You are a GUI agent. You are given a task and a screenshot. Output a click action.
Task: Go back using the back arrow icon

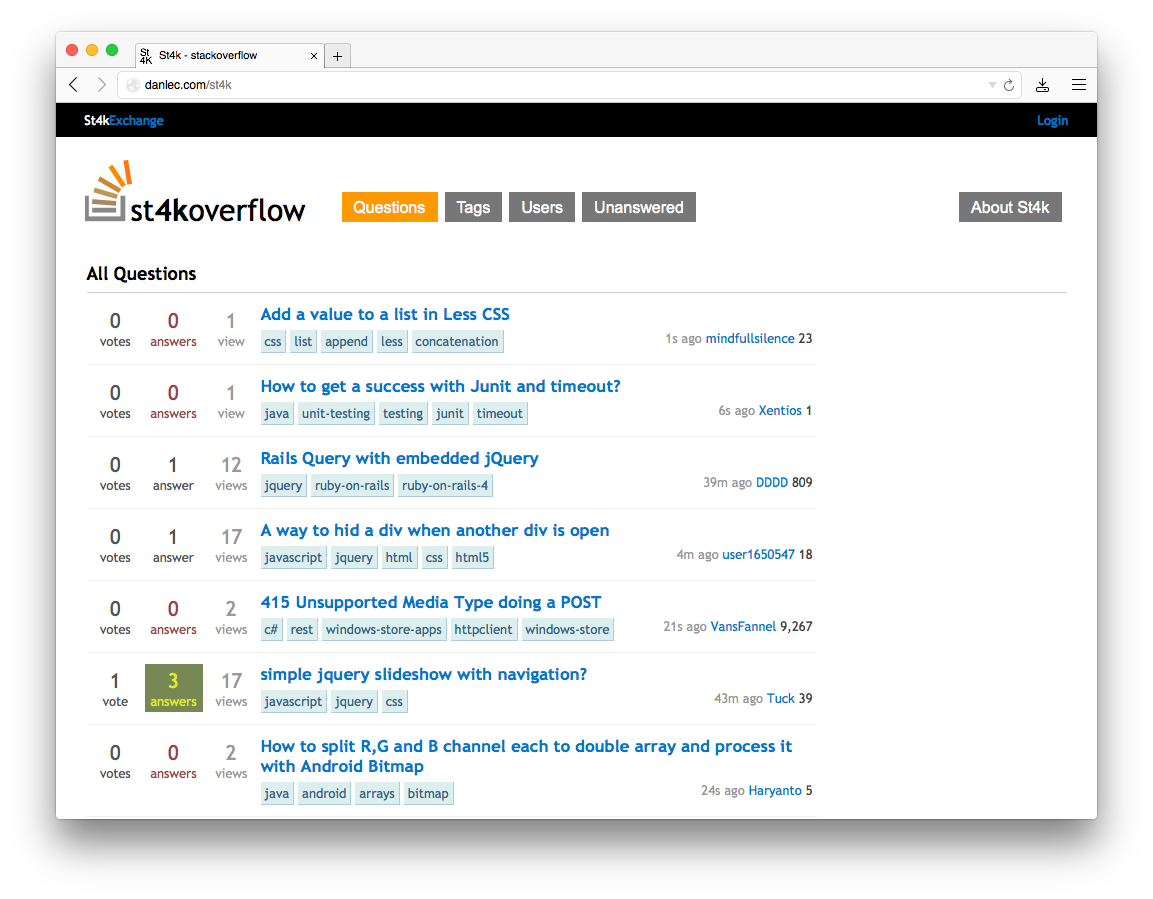point(73,85)
